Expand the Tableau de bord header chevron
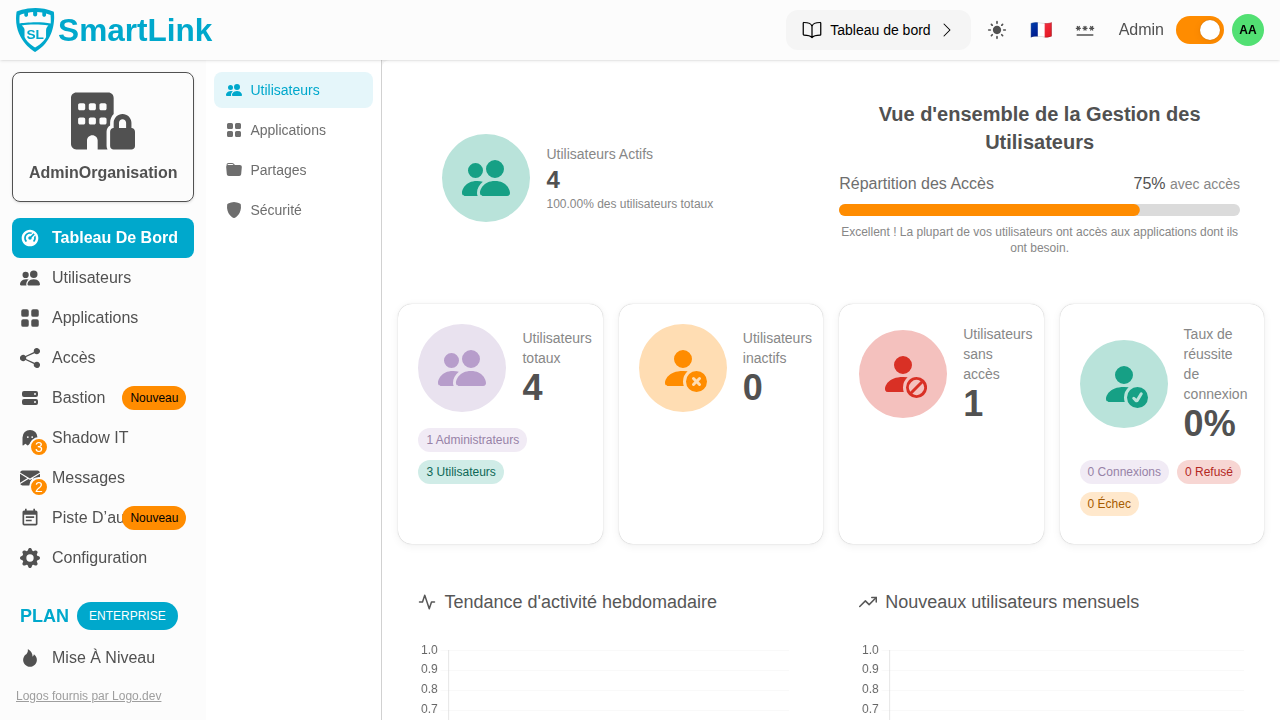This screenshot has width=1280, height=720. [947, 30]
